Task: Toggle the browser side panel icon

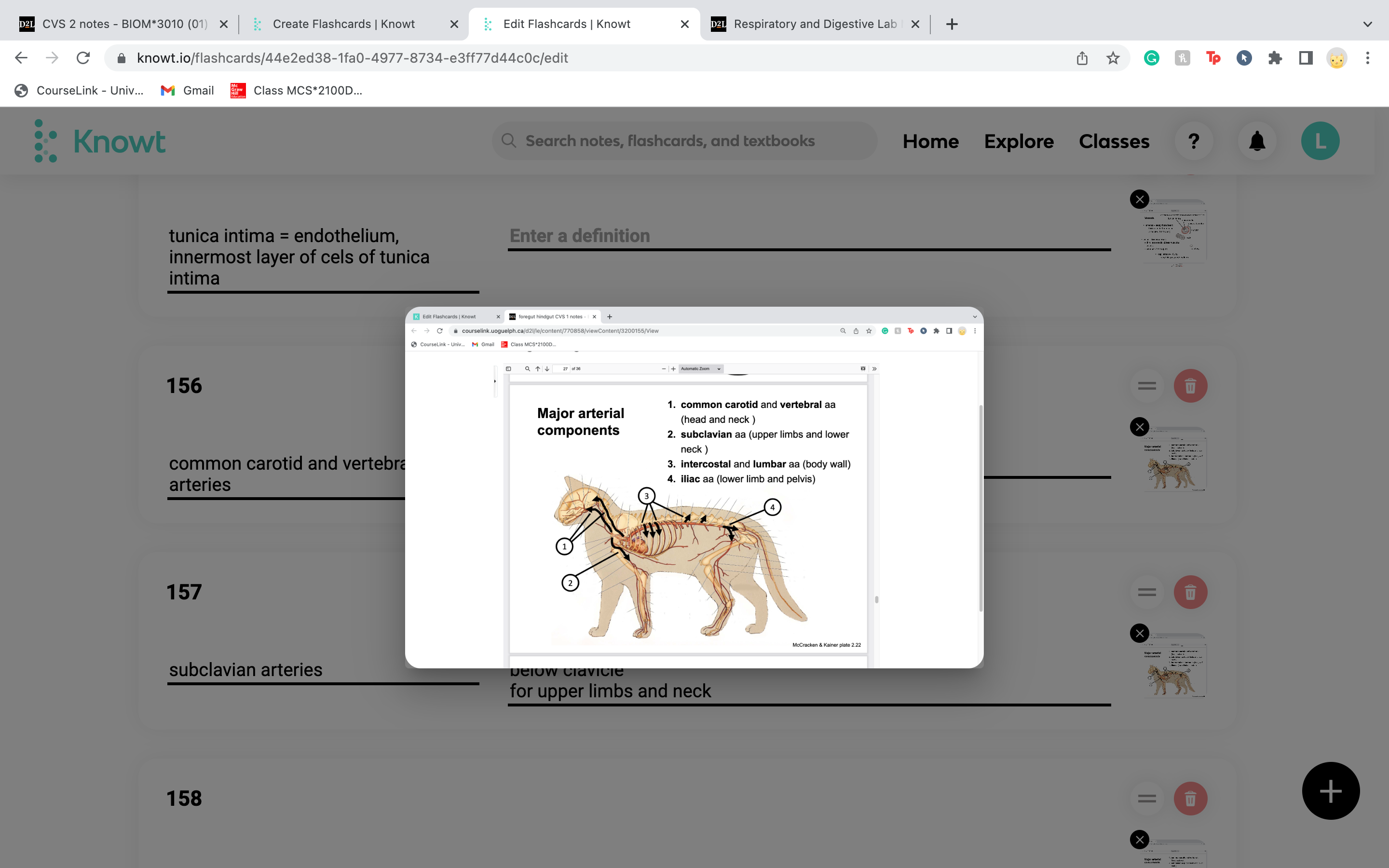Action: tap(1306, 58)
